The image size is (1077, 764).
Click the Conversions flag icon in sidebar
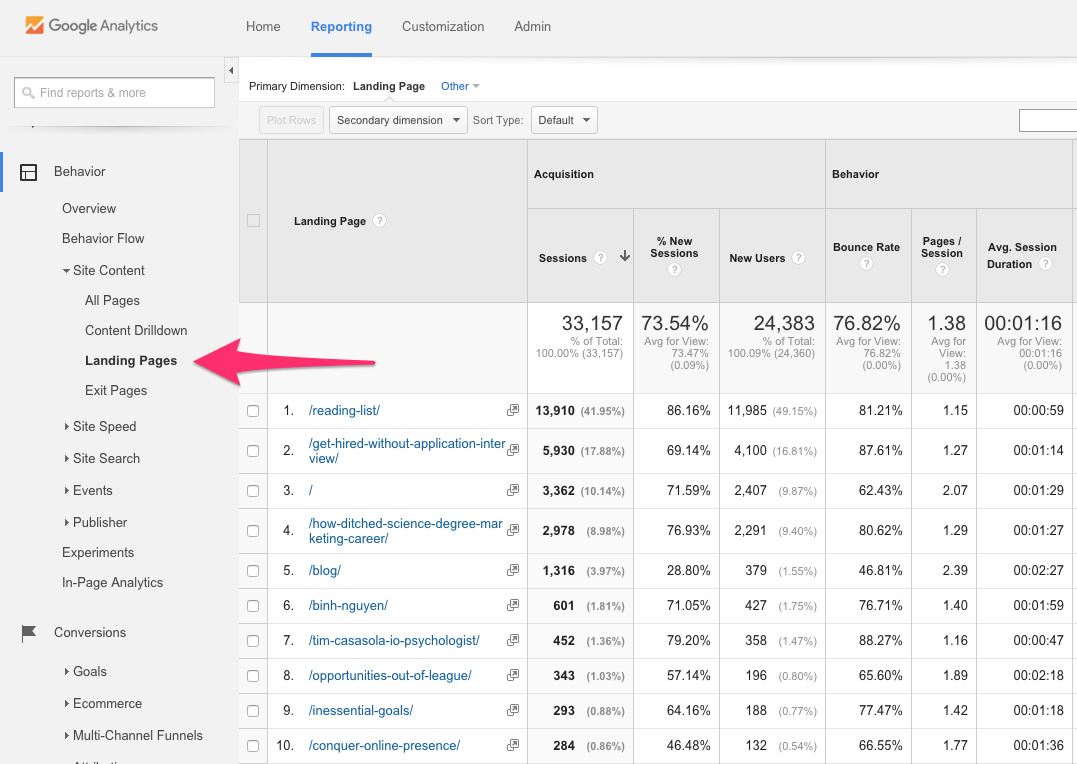pos(29,633)
